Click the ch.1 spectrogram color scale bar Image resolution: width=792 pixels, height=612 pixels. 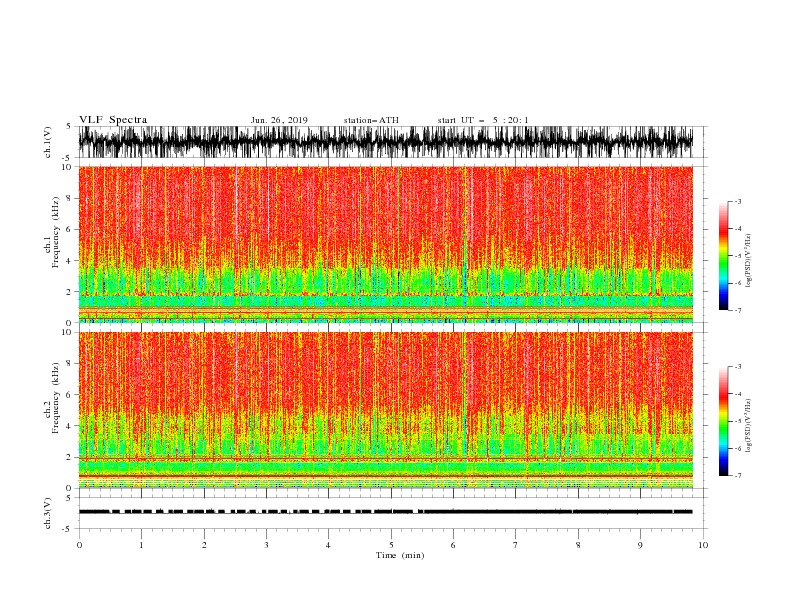tap(723, 256)
